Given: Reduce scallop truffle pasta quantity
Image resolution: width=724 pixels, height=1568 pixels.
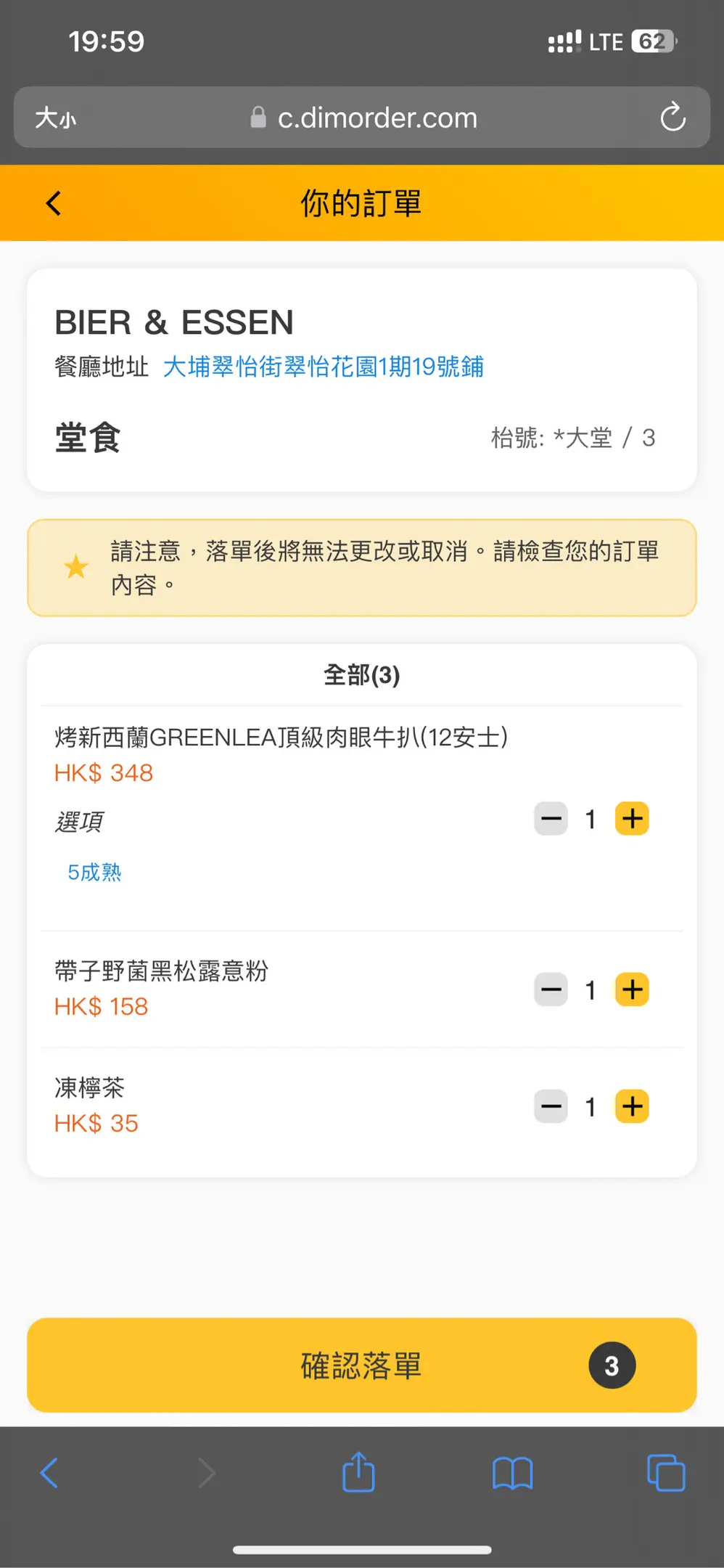Looking at the screenshot, I should point(551,989).
